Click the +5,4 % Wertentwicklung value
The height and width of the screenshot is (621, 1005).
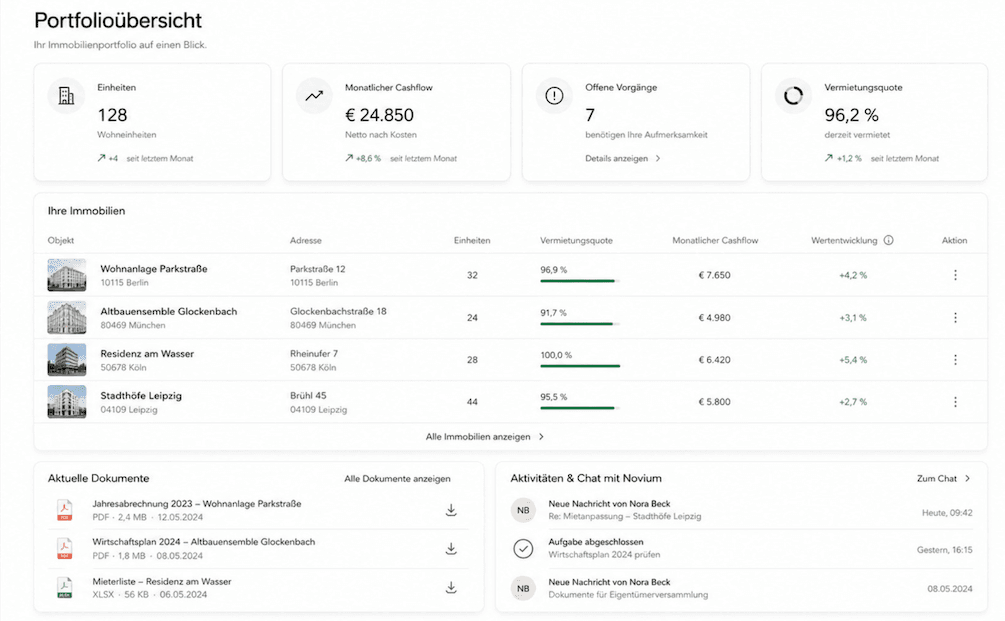point(853,360)
